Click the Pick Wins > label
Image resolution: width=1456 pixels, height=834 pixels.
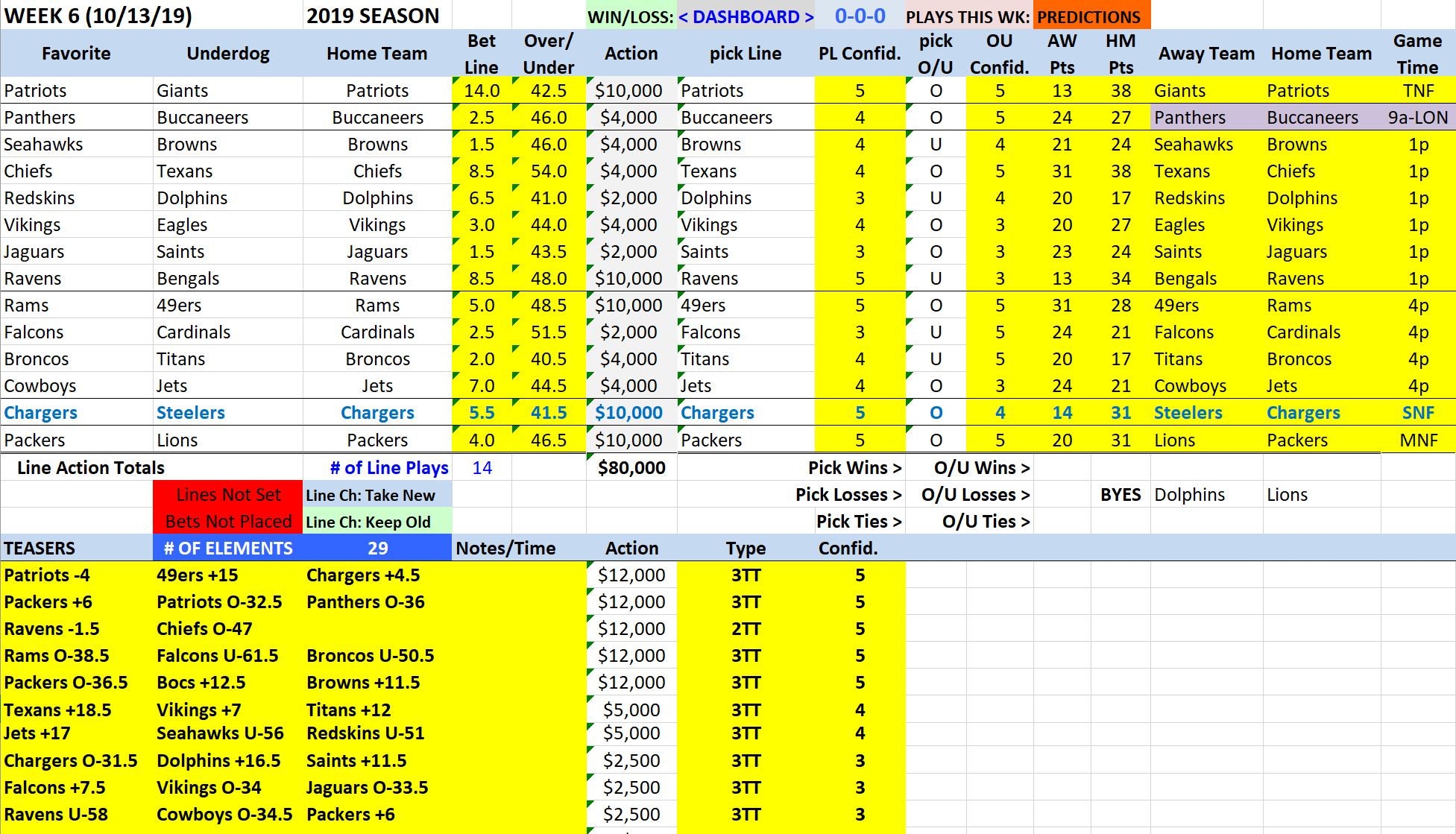pos(855,467)
